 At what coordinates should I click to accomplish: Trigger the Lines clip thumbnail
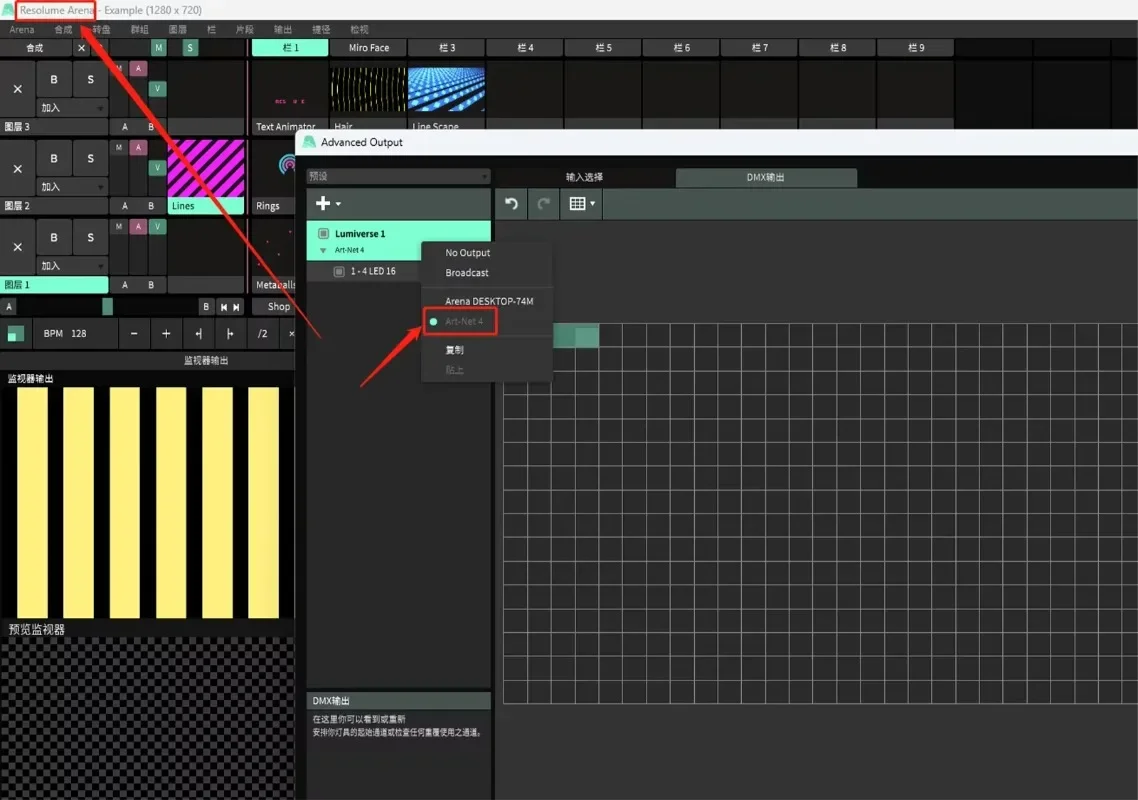[206, 168]
